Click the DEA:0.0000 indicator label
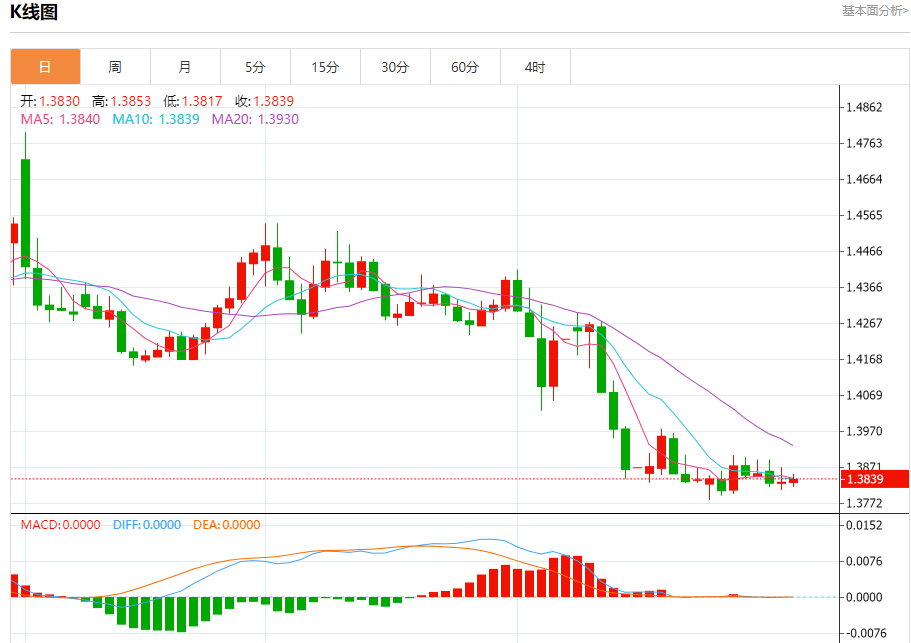The image size is (911, 643). click(227, 525)
